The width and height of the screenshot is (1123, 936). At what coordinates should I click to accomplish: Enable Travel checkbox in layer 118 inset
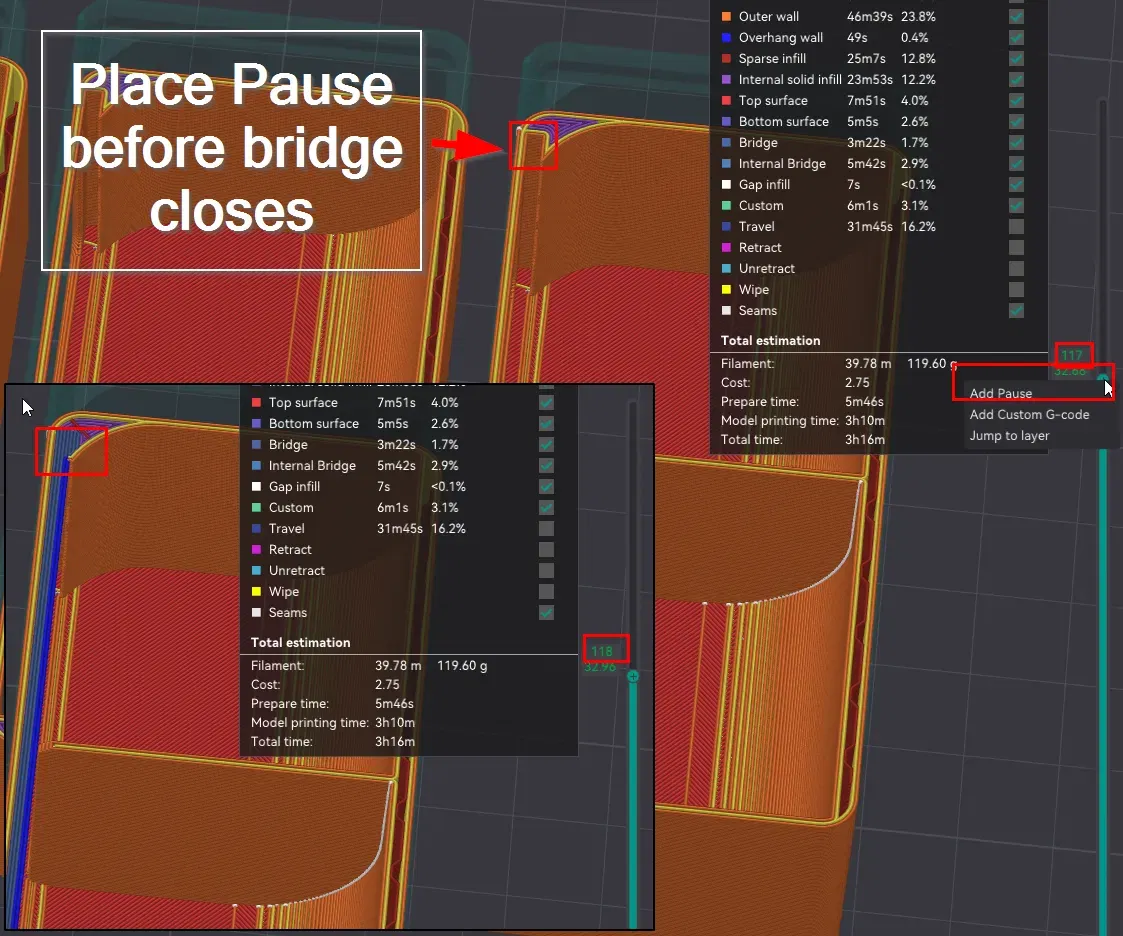point(546,529)
